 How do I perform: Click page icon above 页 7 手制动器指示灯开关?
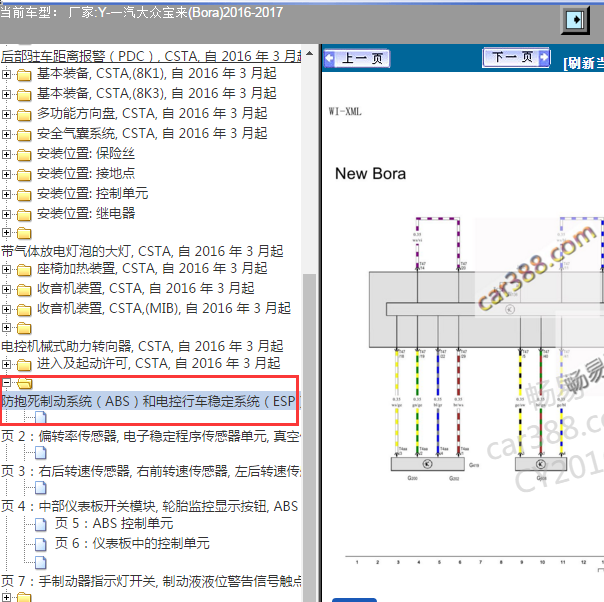pos(41,563)
